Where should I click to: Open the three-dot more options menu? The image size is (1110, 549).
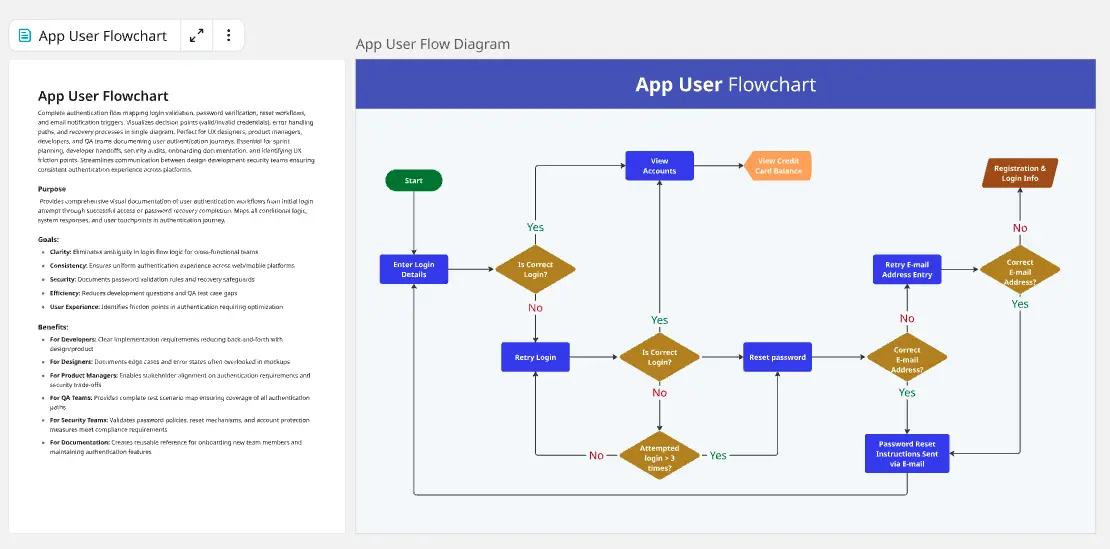228,36
